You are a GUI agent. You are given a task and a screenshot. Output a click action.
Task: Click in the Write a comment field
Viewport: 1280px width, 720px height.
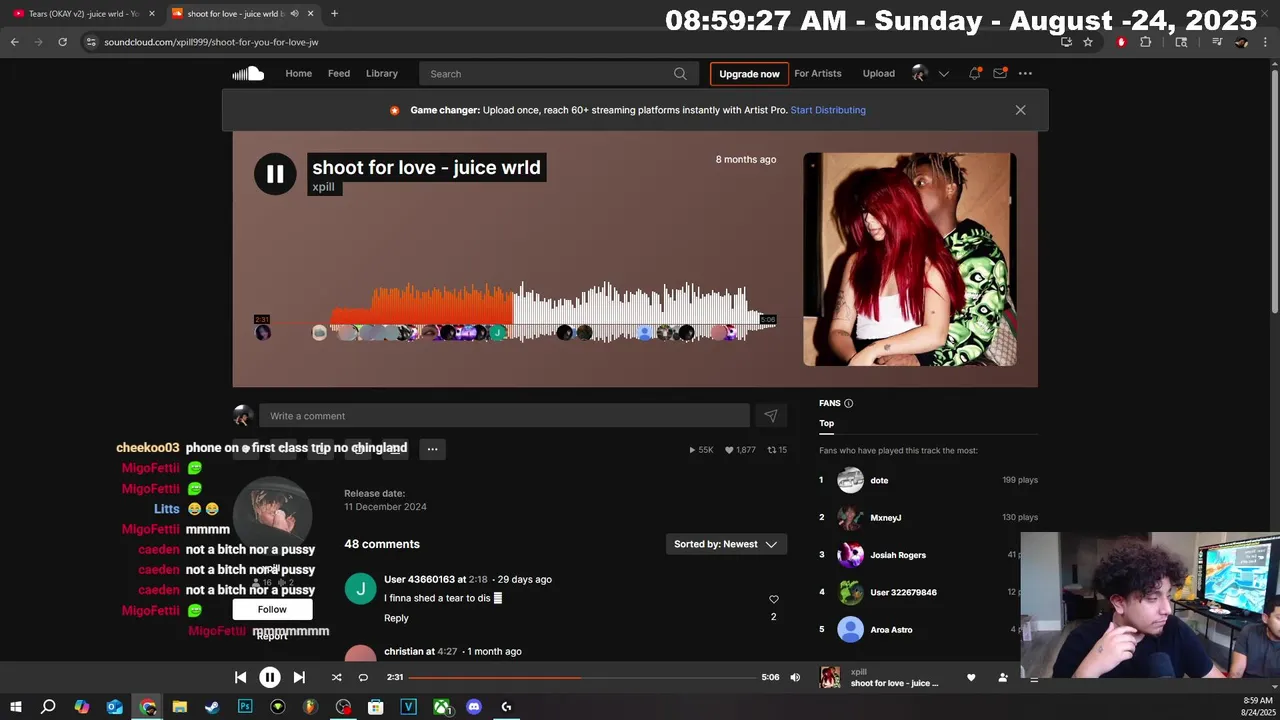pos(504,416)
